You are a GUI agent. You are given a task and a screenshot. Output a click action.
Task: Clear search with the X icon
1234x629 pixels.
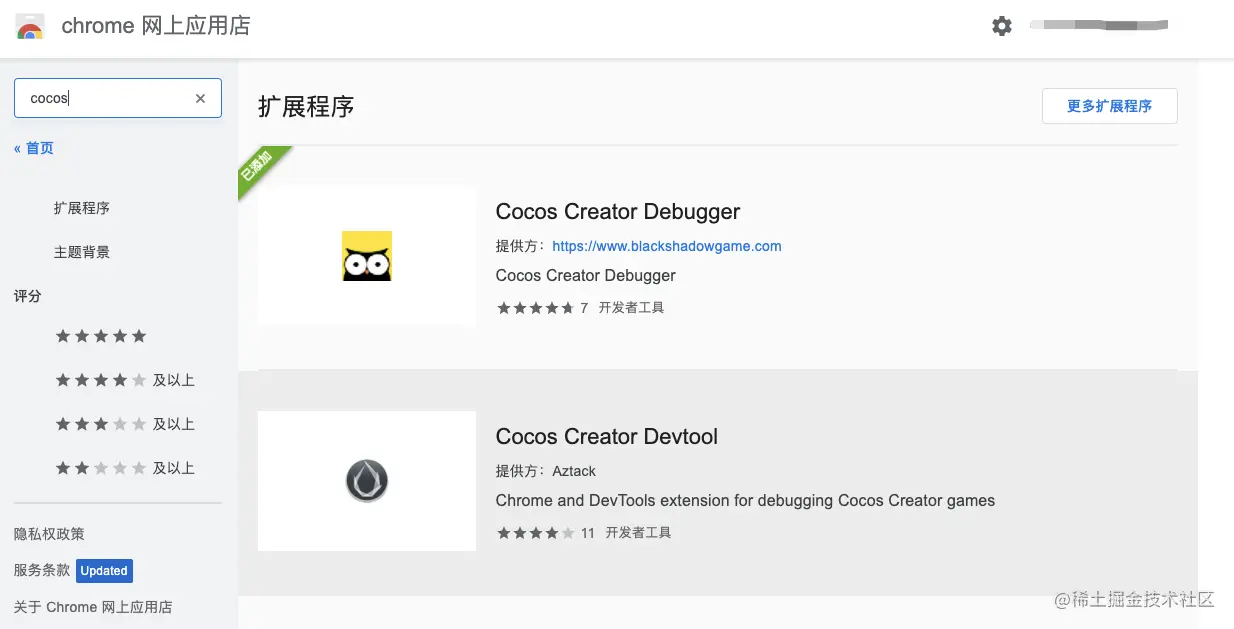coord(200,98)
